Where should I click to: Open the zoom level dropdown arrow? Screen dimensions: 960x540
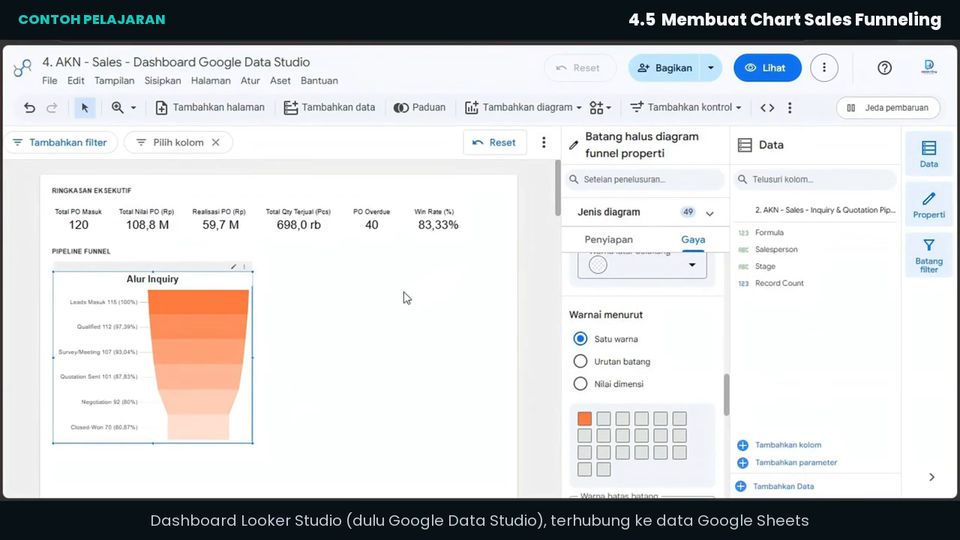(133, 108)
